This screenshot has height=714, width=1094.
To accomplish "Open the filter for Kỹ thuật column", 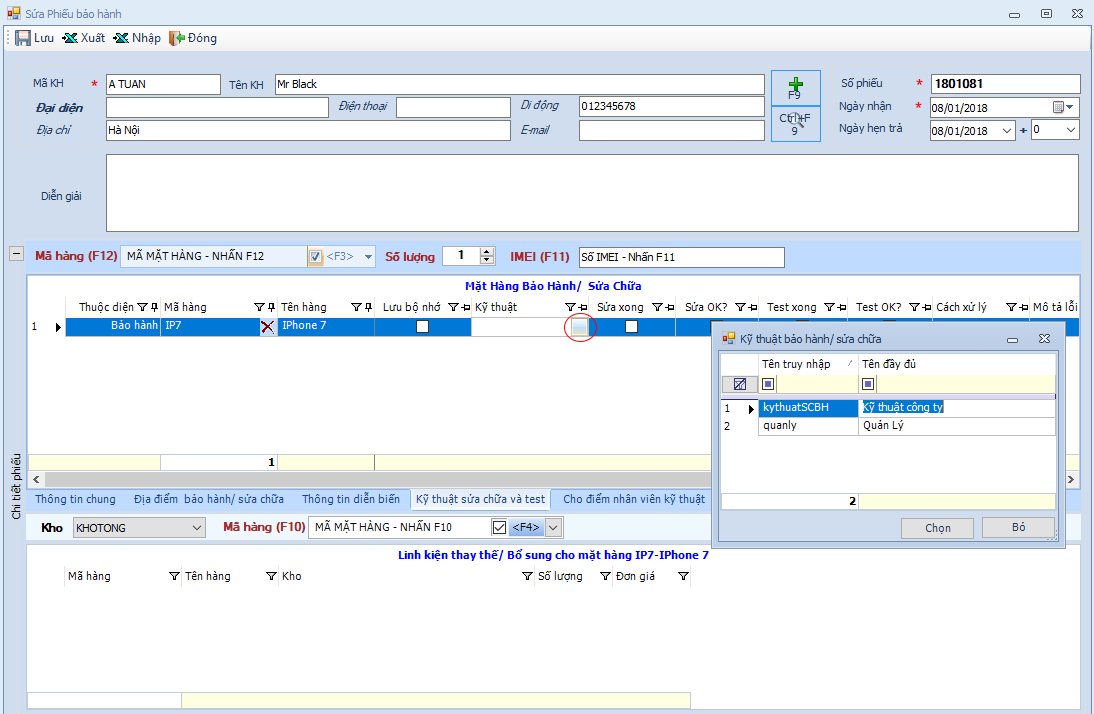I will tap(570, 307).
